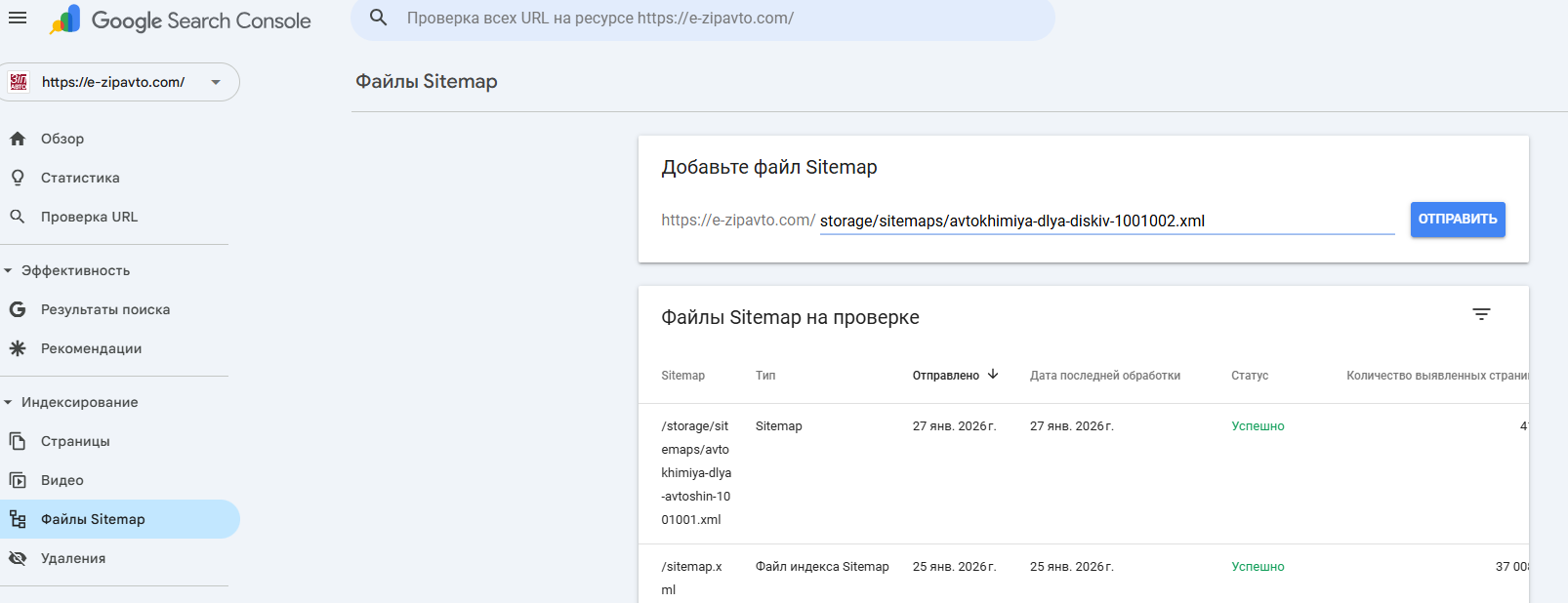Click the Результаты поиска Google icon
Screen dimensions: 1568x603
(x=18, y=309)
